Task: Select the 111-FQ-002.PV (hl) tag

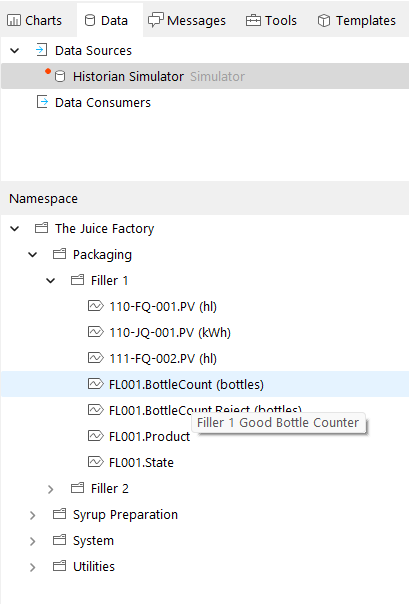Action: [163, 358]
